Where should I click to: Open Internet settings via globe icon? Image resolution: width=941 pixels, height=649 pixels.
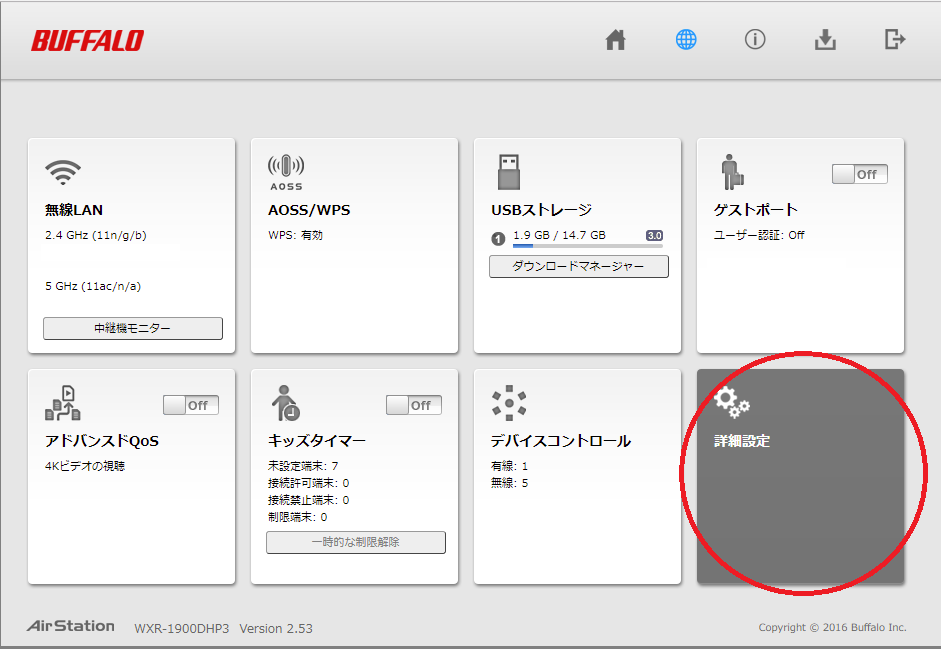click(x=686, y=40)
